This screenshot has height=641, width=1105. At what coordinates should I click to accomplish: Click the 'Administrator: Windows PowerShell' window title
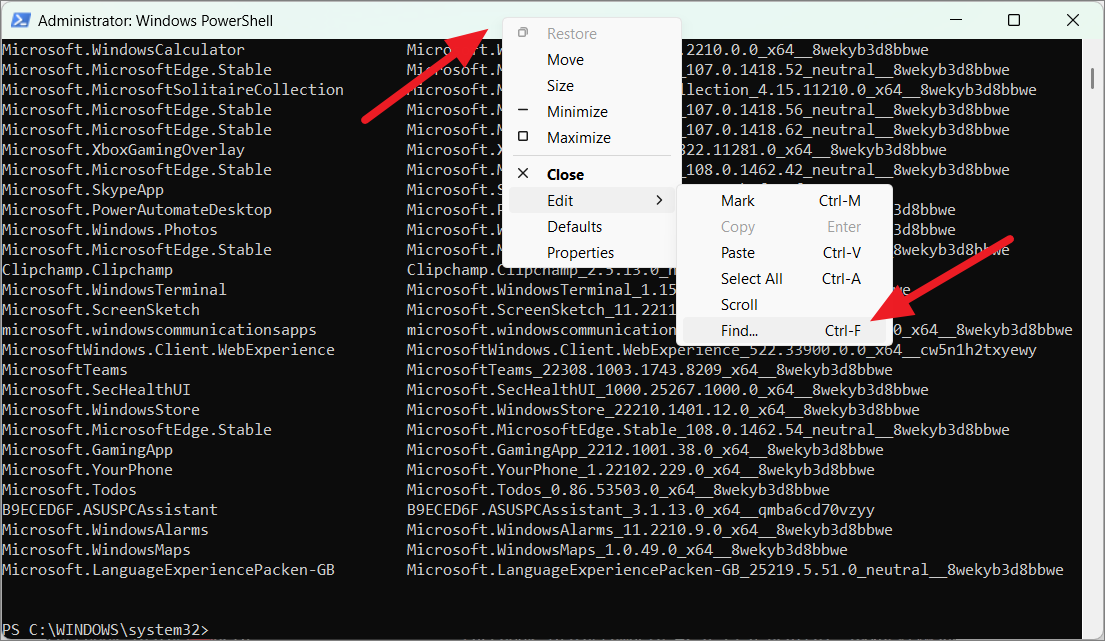point(155,20)
